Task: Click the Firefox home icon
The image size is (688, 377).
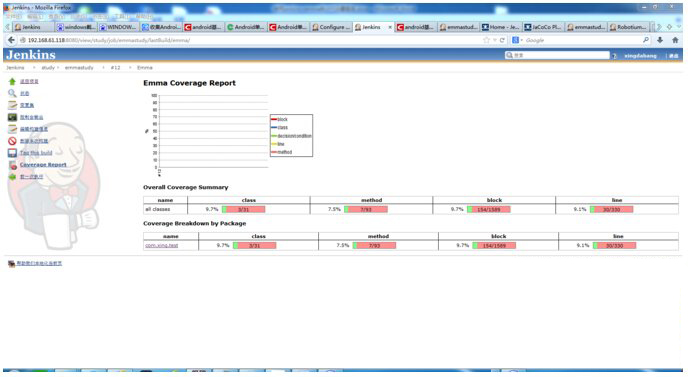Action: point(675,40)
